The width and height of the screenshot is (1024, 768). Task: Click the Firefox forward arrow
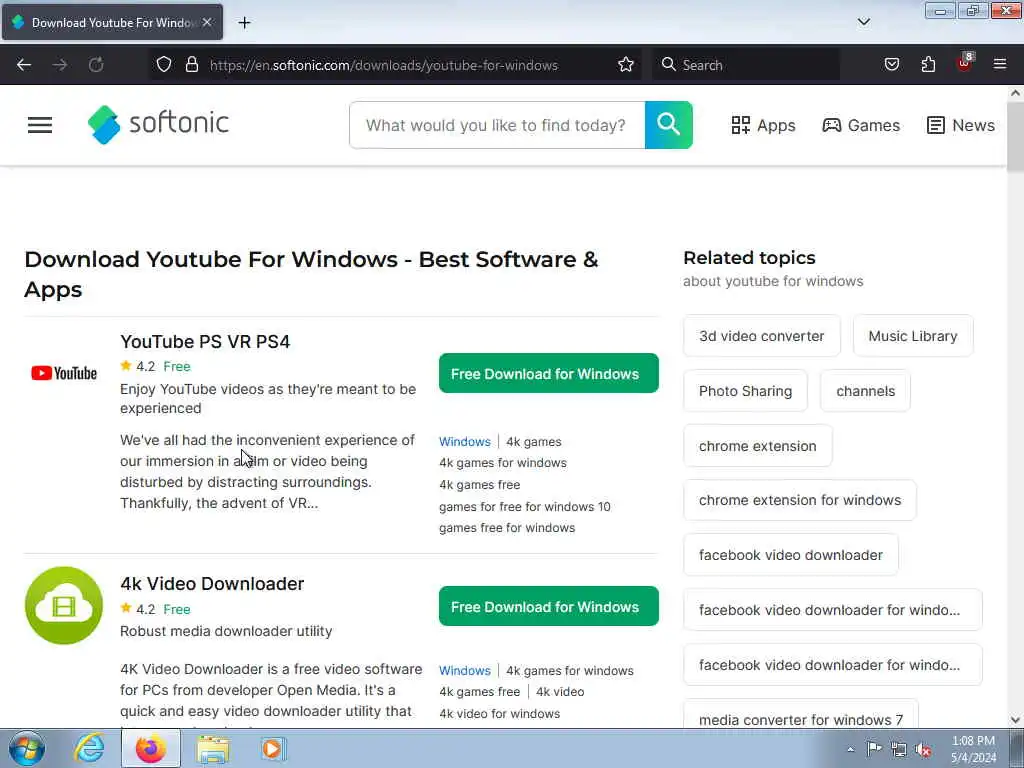tap(60, 65)
